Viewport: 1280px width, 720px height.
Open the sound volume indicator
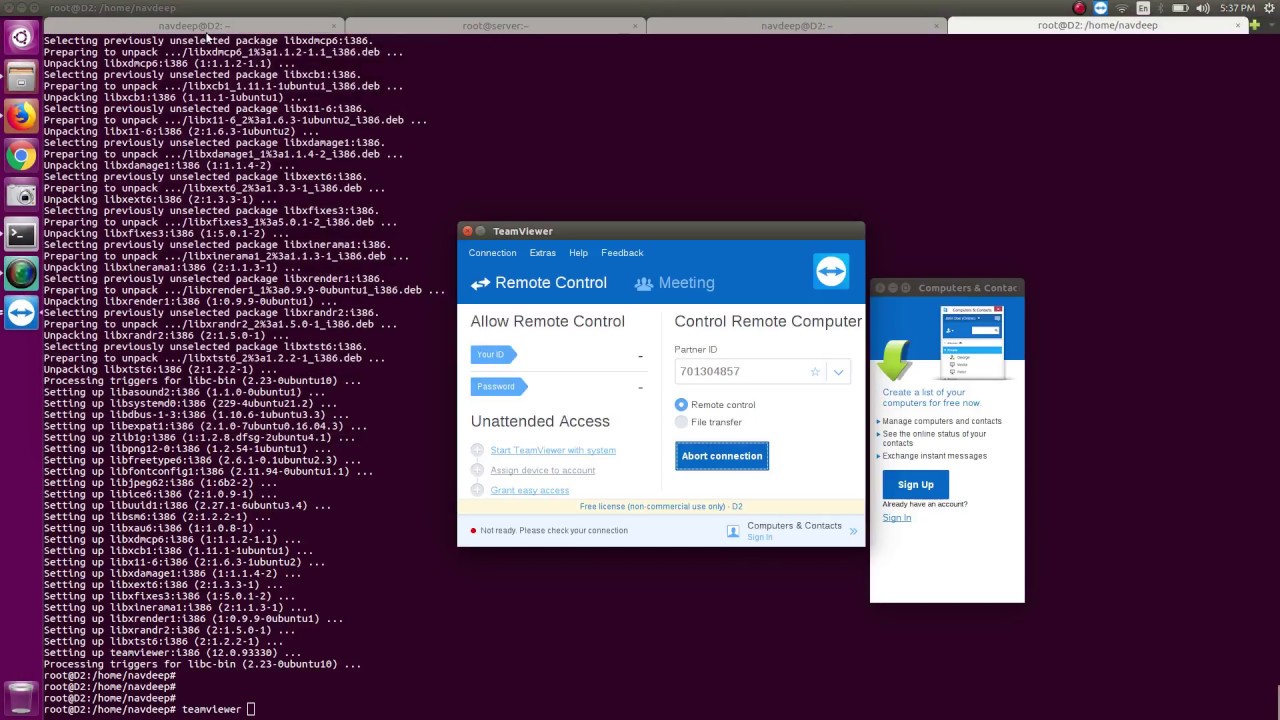click(x=1203, y=8)
